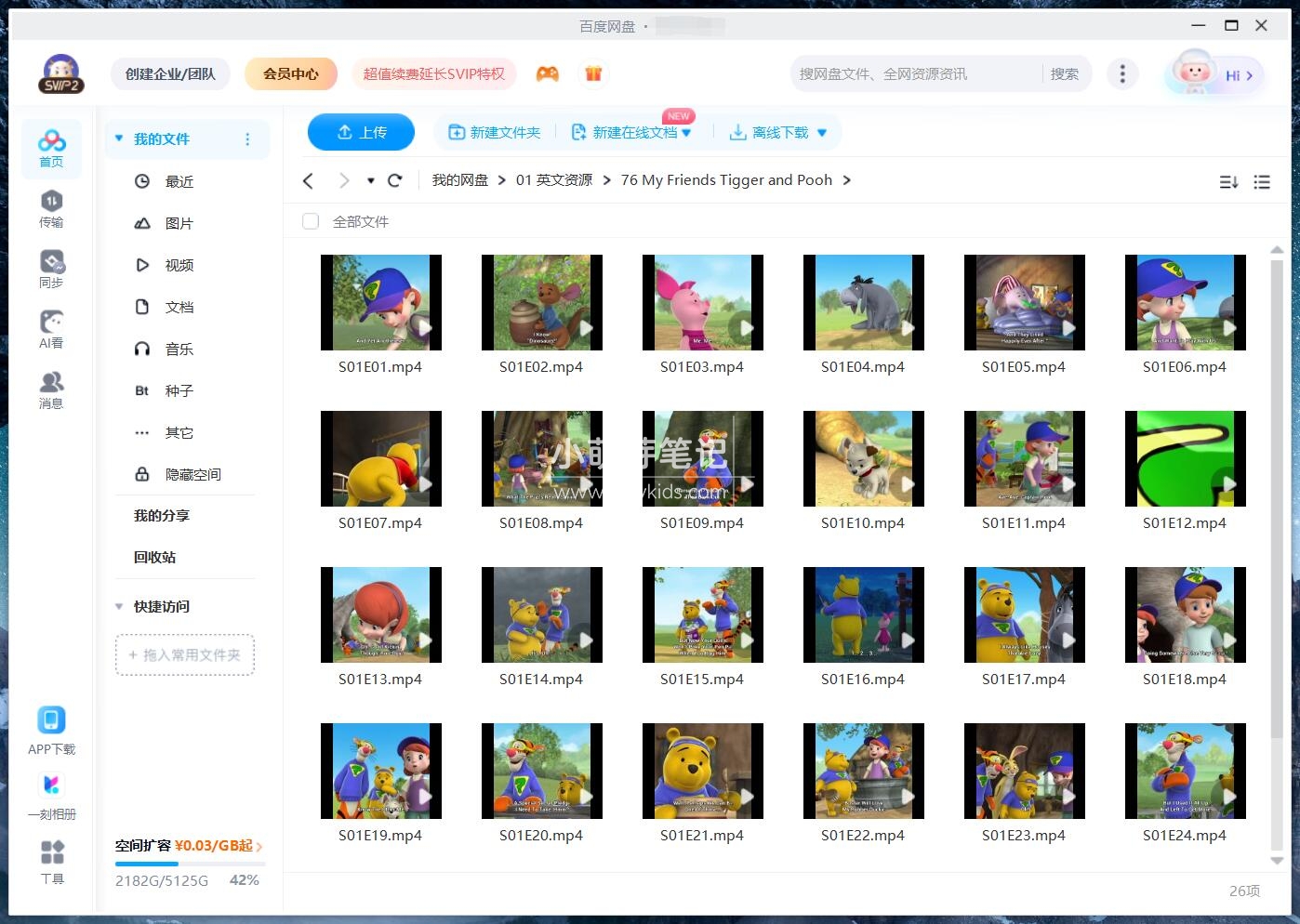Screen dimensions: 1300x924
Task: Click the 上传 upload button
Action: pos(361,132)
